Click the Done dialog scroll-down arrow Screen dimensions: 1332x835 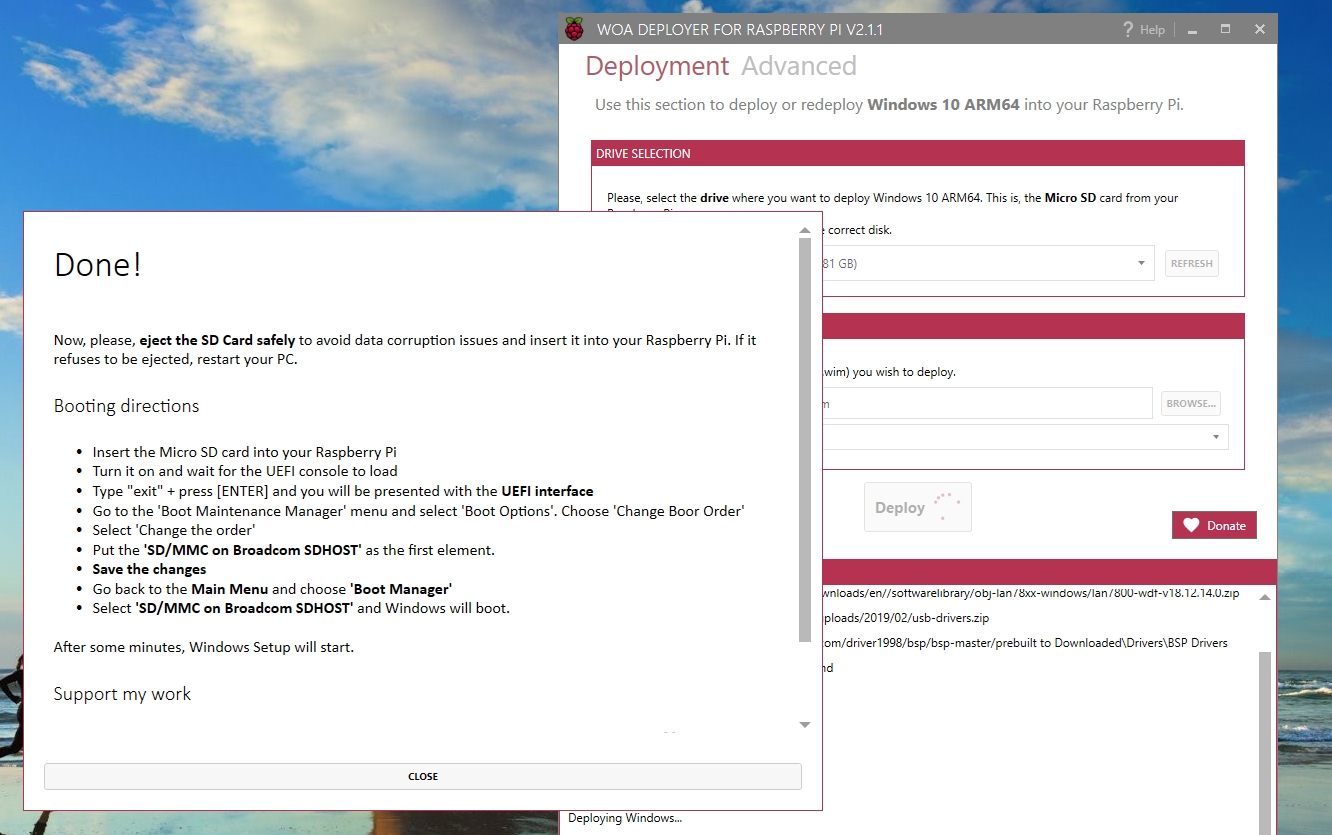click(805, 724)
